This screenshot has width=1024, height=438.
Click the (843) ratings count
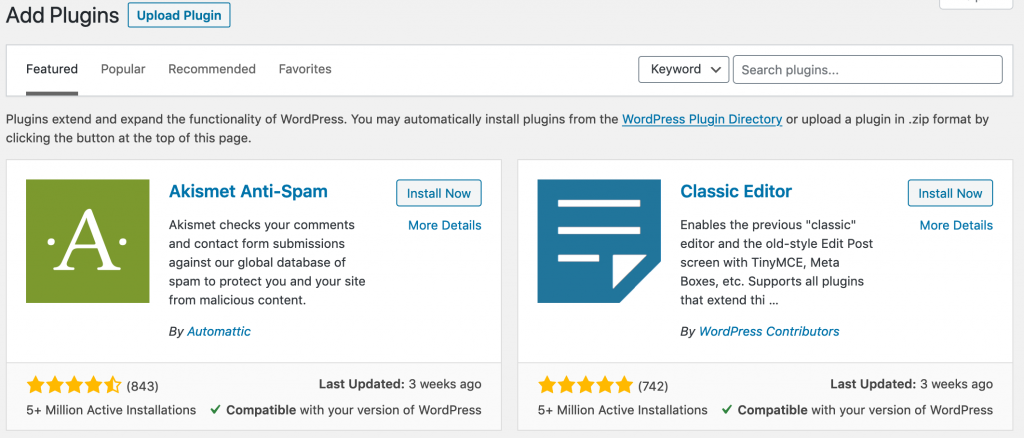click(142, 386)
